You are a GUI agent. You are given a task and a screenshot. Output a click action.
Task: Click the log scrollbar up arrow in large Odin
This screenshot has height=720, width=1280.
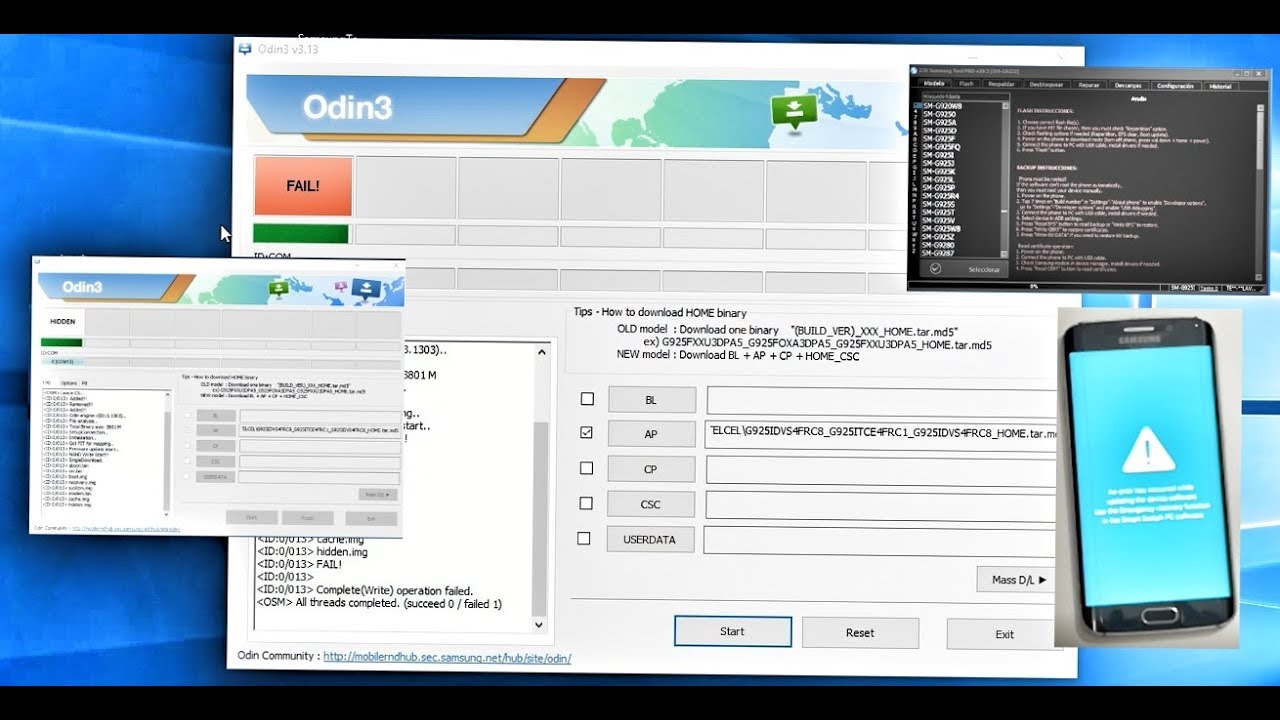pyautogui.click(x=541, y=351)
